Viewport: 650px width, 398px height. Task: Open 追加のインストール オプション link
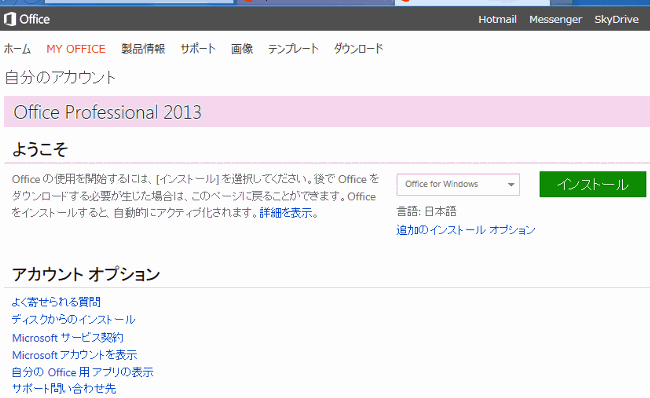pos(466,230)
